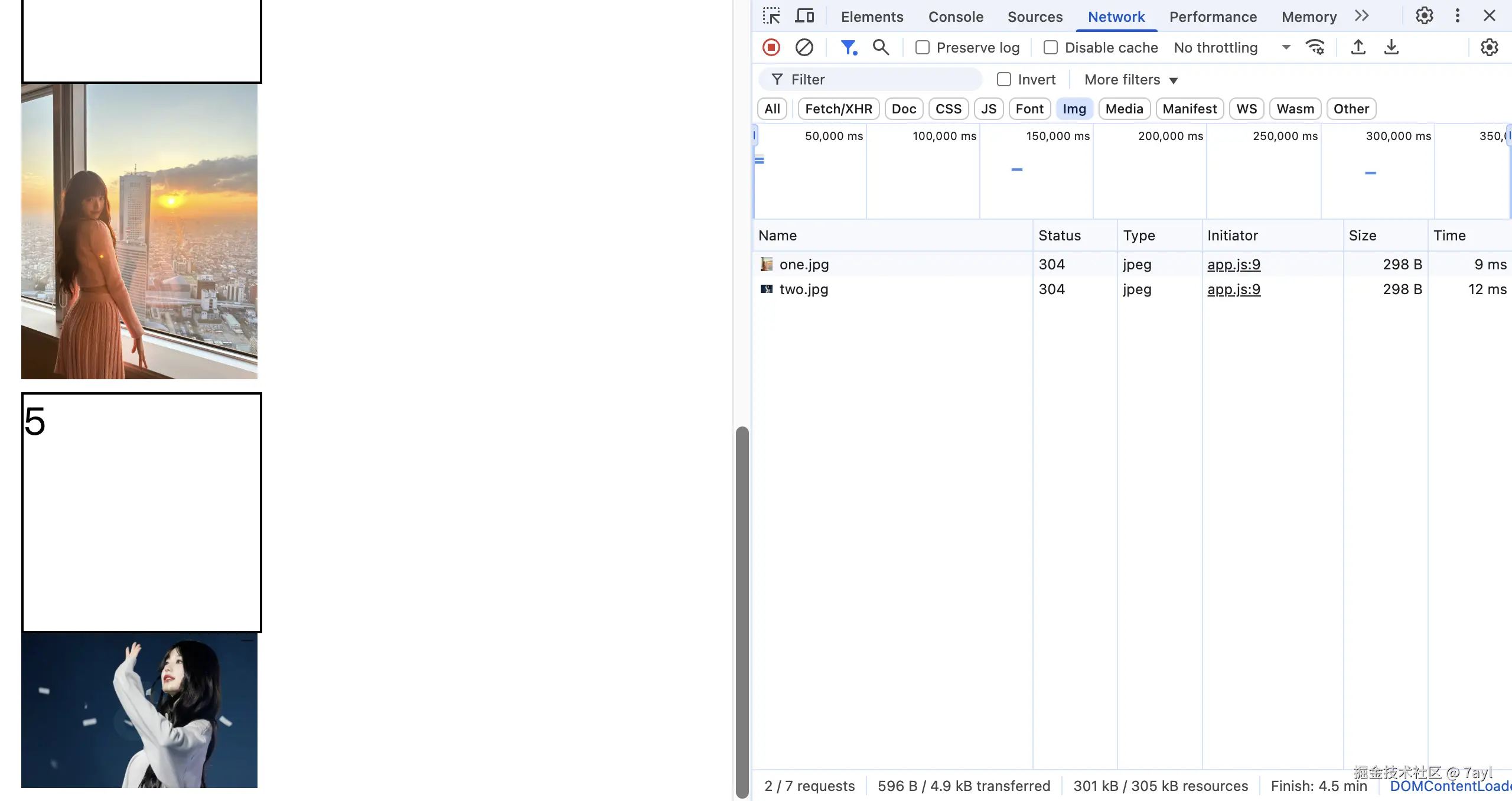
Task: Open app.js:9 initiator link for one.jpg
Action: point(1233,264)
